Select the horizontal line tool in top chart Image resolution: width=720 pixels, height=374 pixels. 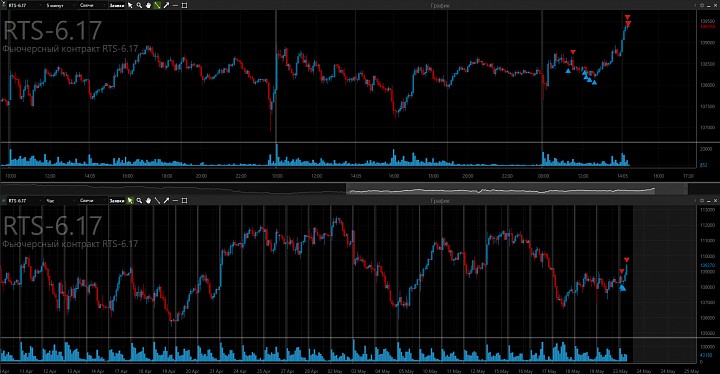click(x=175, y=6)
